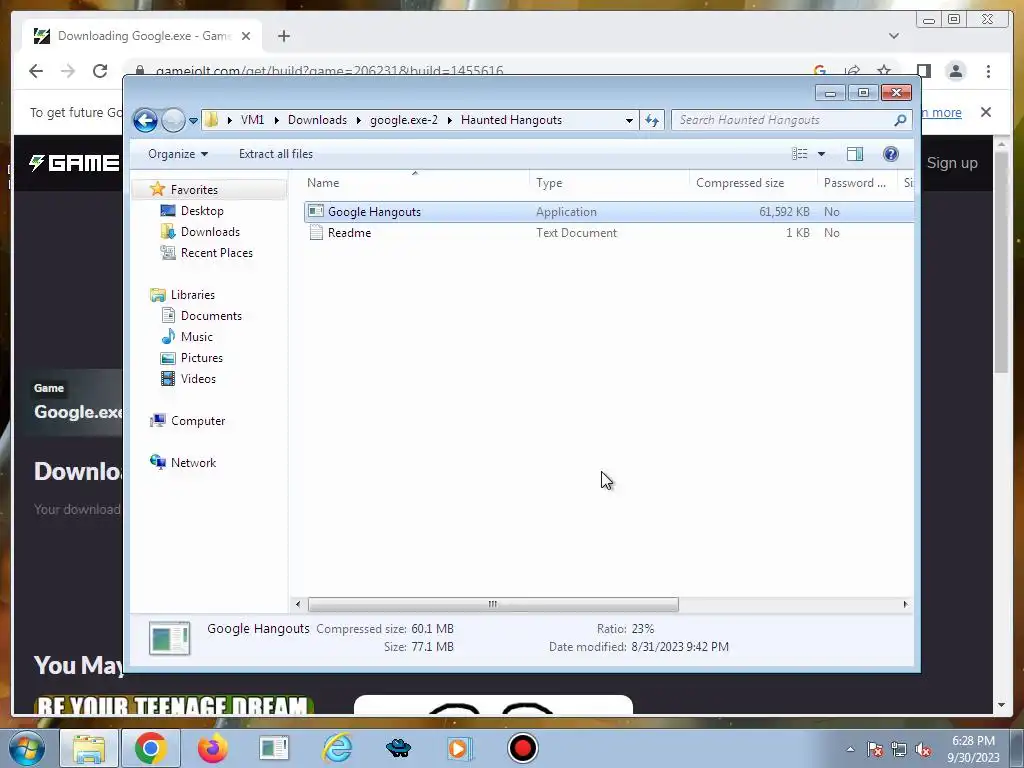Click Computer in navigation pane
The height and width of the screenshot is (768, 1024).
[198, 421]
